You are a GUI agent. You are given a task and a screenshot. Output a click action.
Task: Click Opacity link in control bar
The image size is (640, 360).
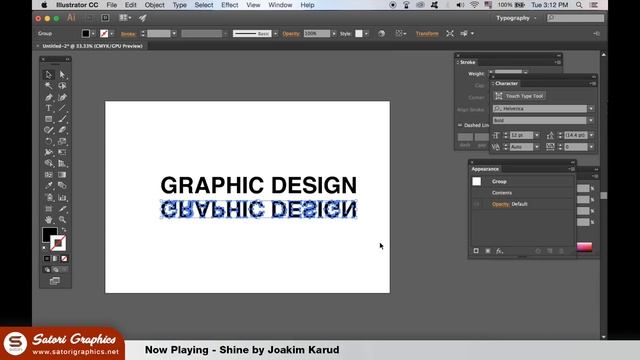pyautogui.click(x=291, y=34)
